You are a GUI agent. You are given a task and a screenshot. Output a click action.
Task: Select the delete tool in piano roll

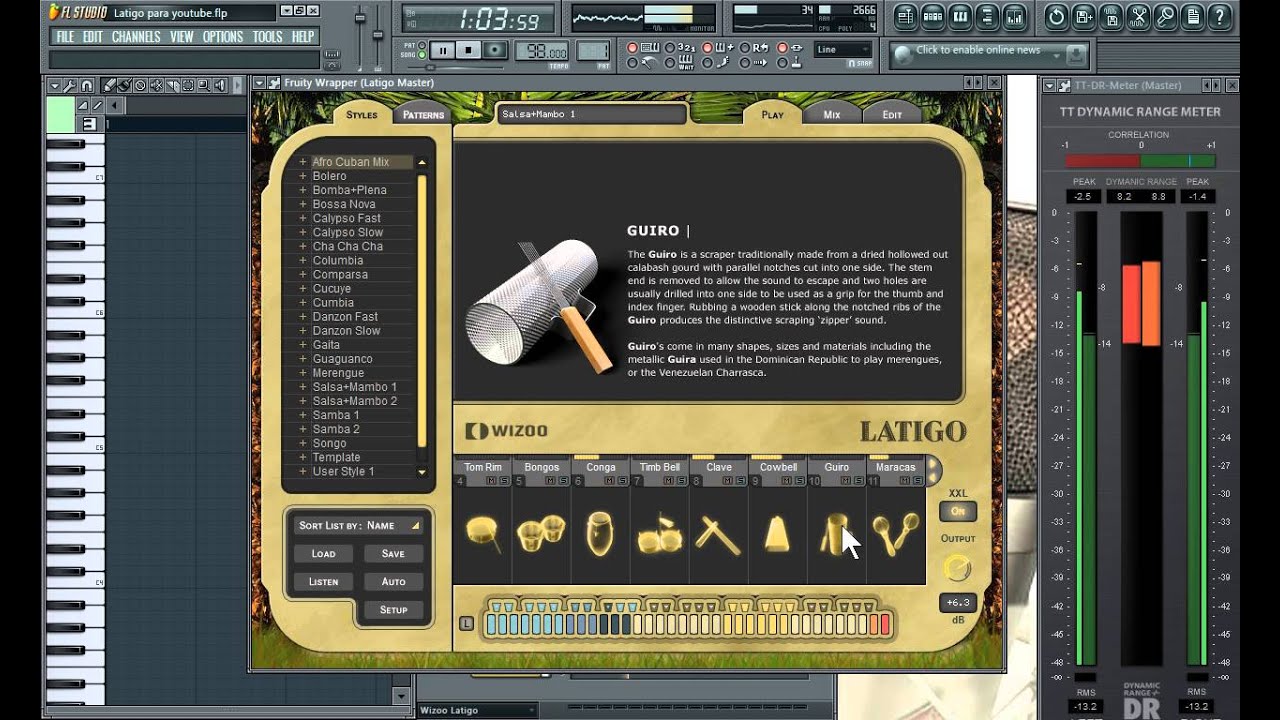coord(140,86)
